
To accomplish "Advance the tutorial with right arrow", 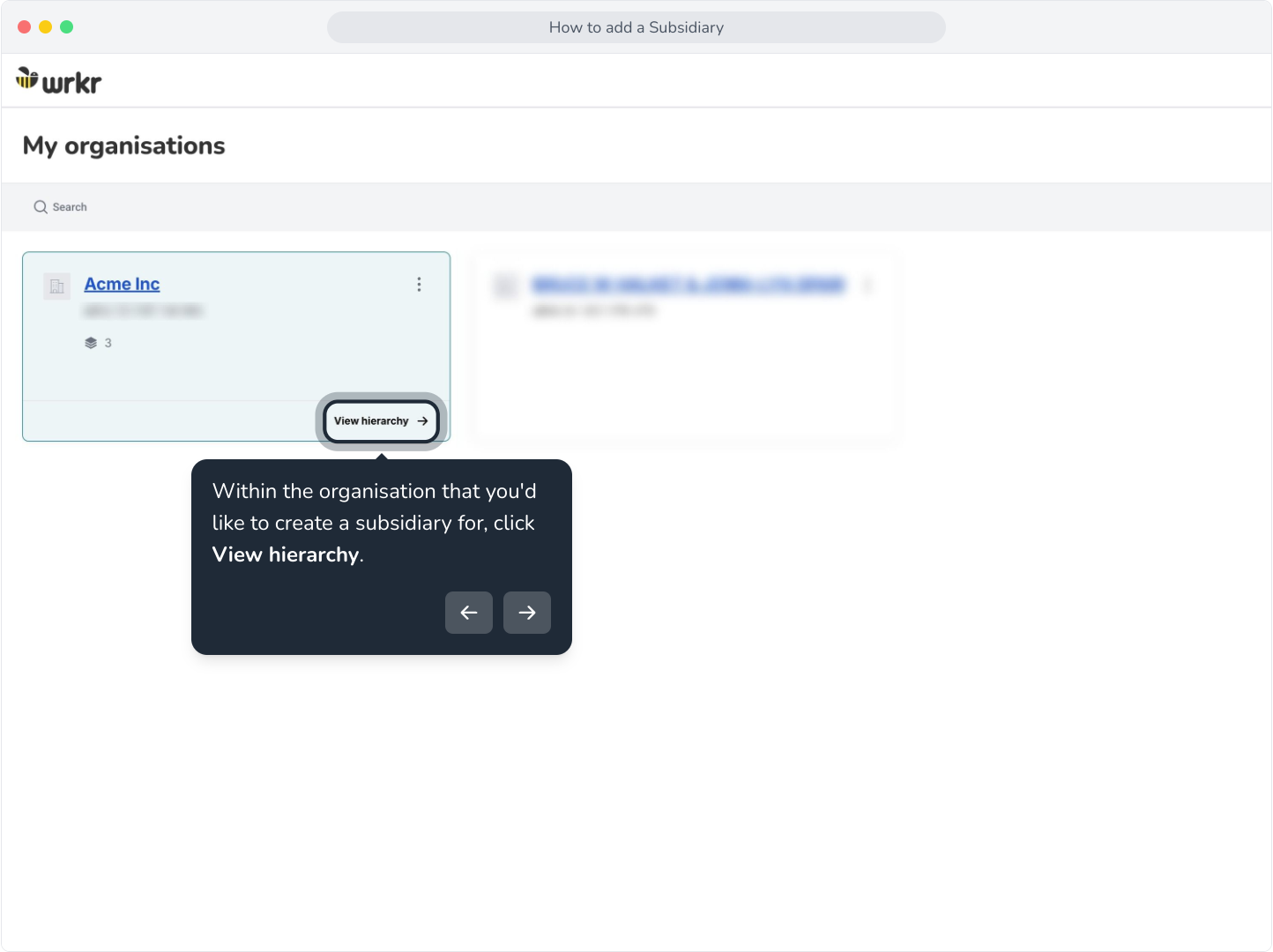I will click(x=527, y=613).
